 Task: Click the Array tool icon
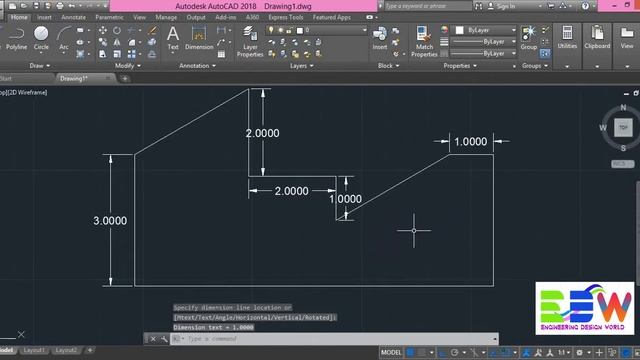[131, 54]
